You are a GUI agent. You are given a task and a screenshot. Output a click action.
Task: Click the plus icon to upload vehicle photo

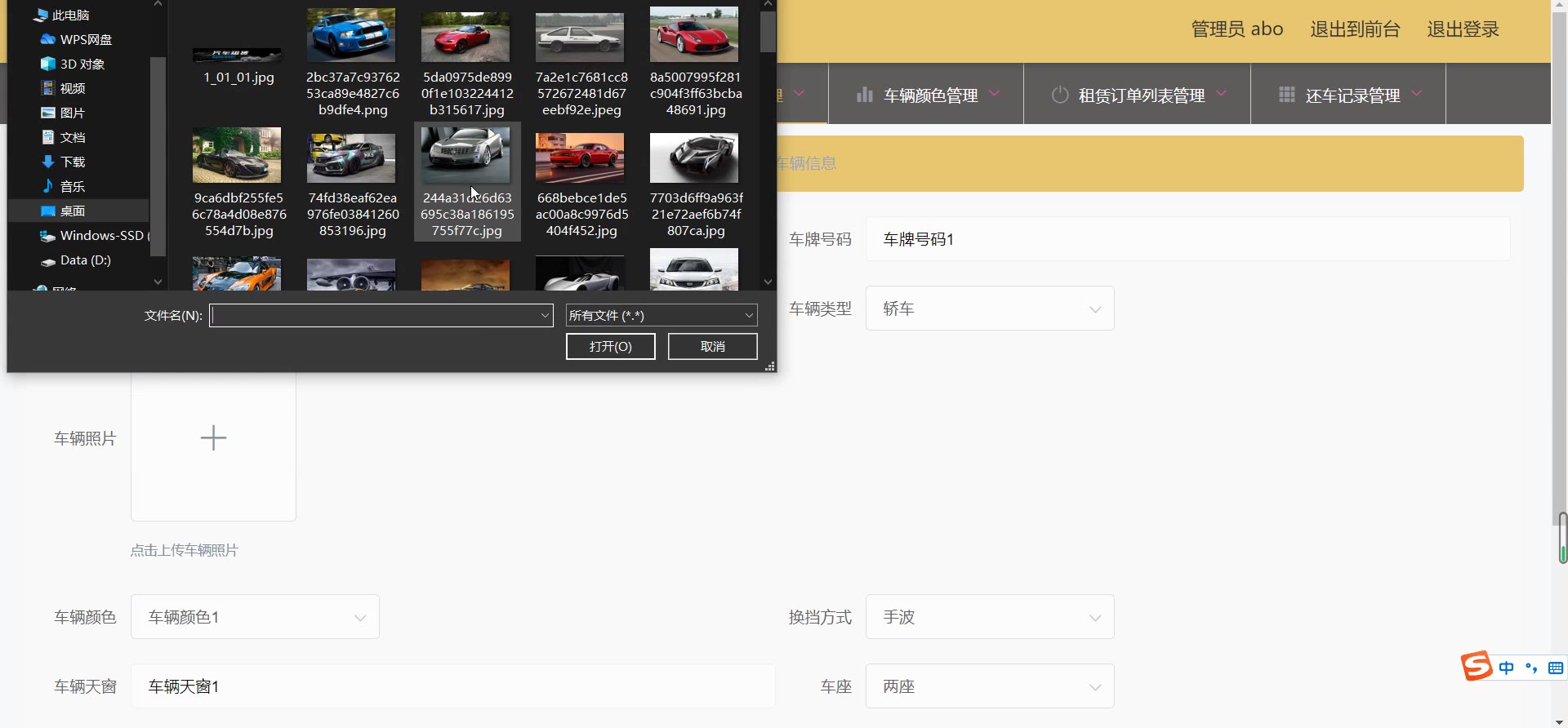213,438
